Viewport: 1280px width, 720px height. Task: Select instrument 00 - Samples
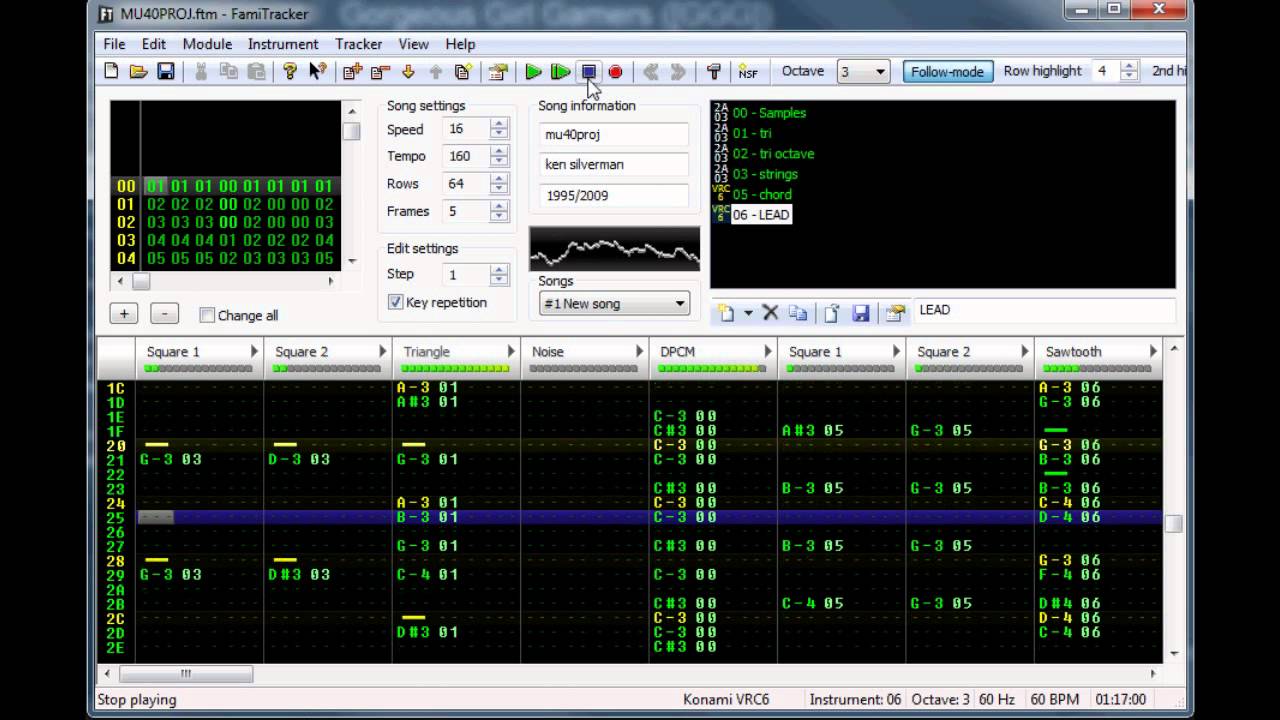point(769,113)
